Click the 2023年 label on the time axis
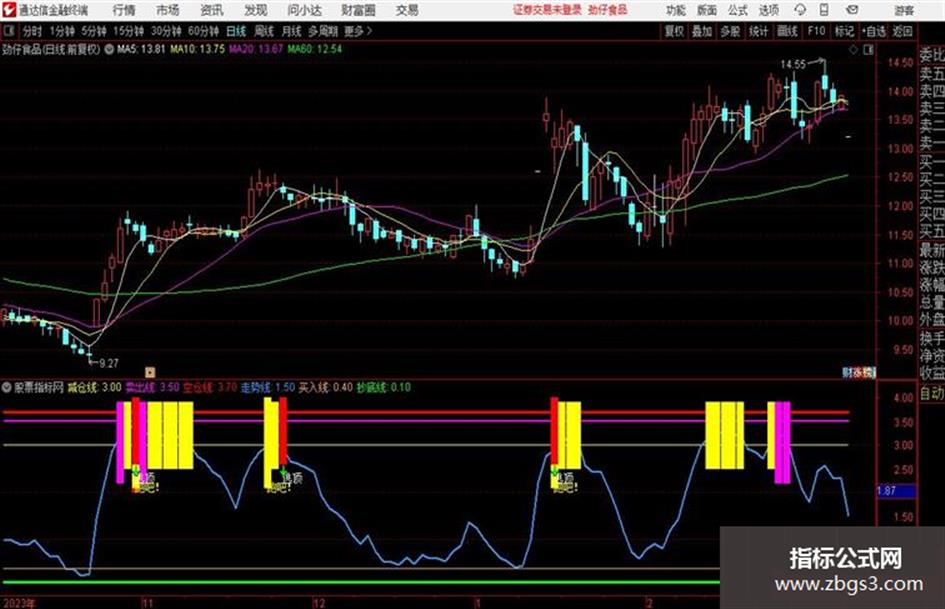945x609 pixels. point(19,603)
